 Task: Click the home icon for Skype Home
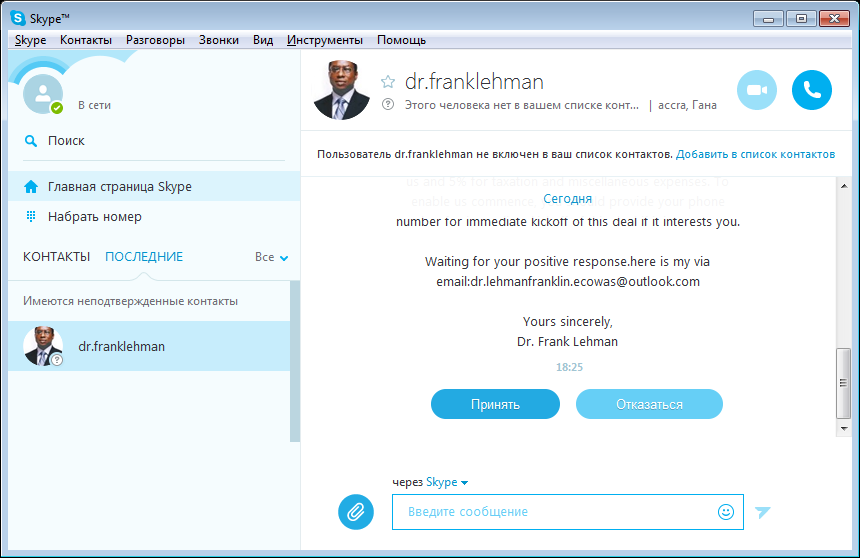pyautogui.click(x=31, y=187)
